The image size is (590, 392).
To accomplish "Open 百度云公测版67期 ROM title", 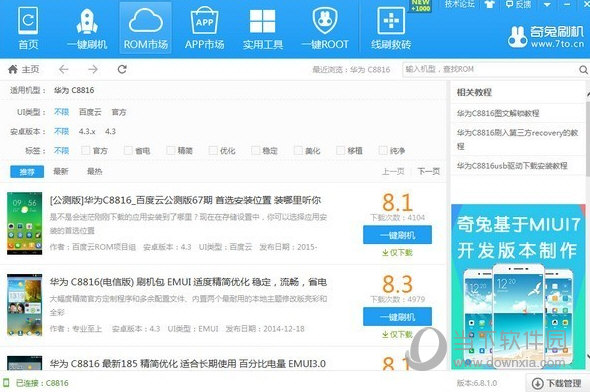I will point(186,200).
